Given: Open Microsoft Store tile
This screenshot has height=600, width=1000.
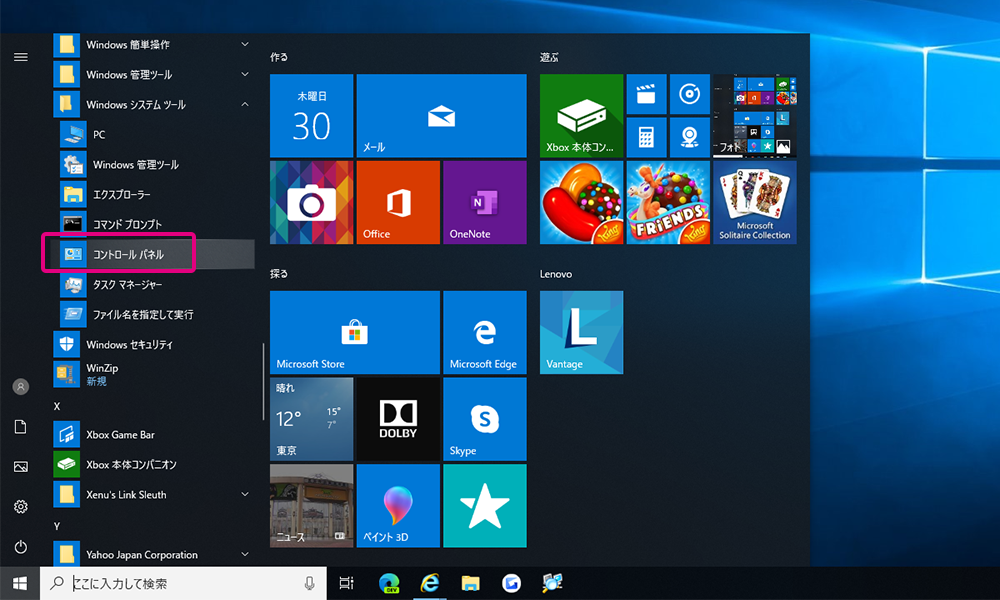Looking at the screenshot, I should tap(354, 332).
